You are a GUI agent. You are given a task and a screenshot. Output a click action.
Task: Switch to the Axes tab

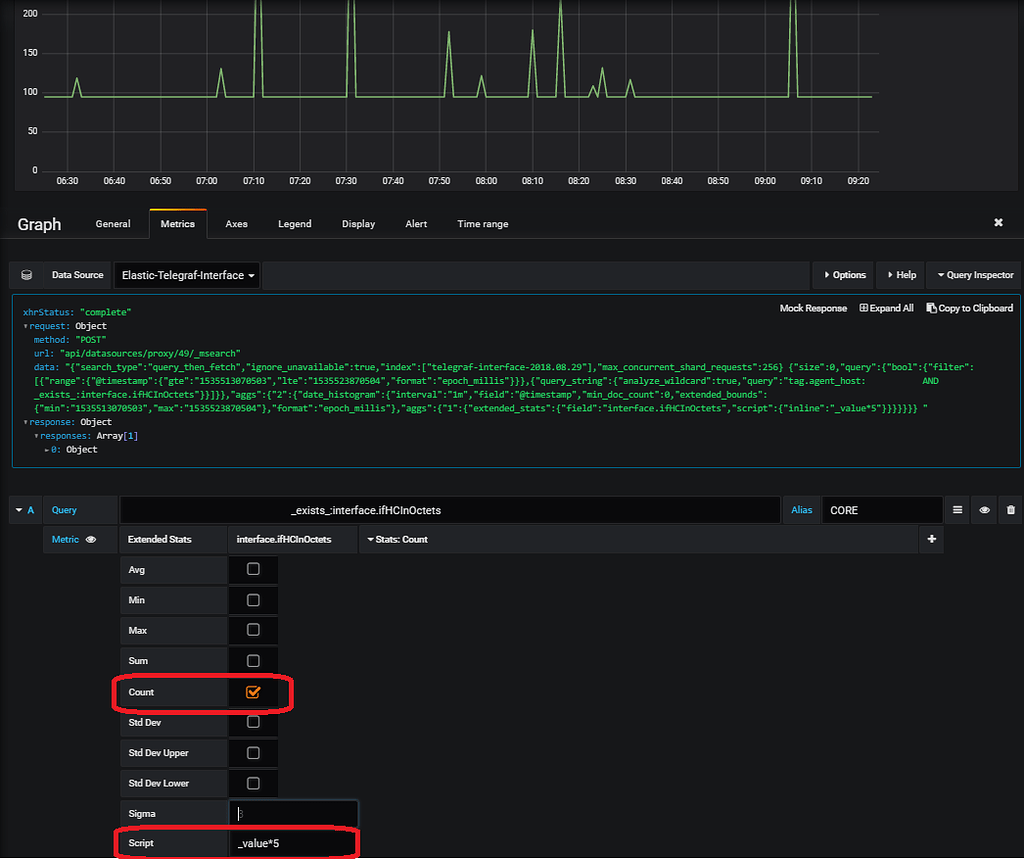point(236,223)
